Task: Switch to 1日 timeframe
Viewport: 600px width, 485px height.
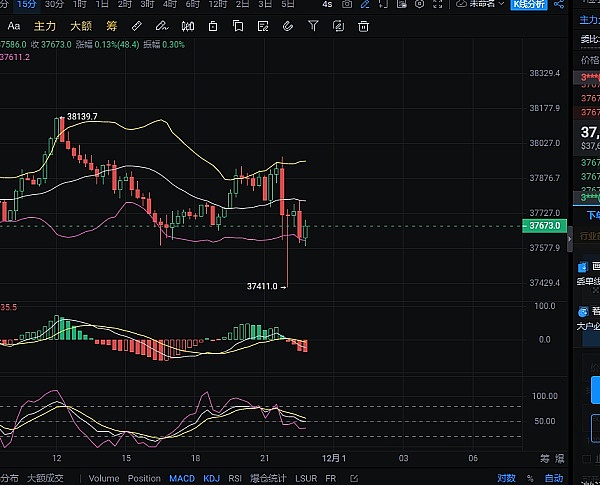Action: point(102,4)
